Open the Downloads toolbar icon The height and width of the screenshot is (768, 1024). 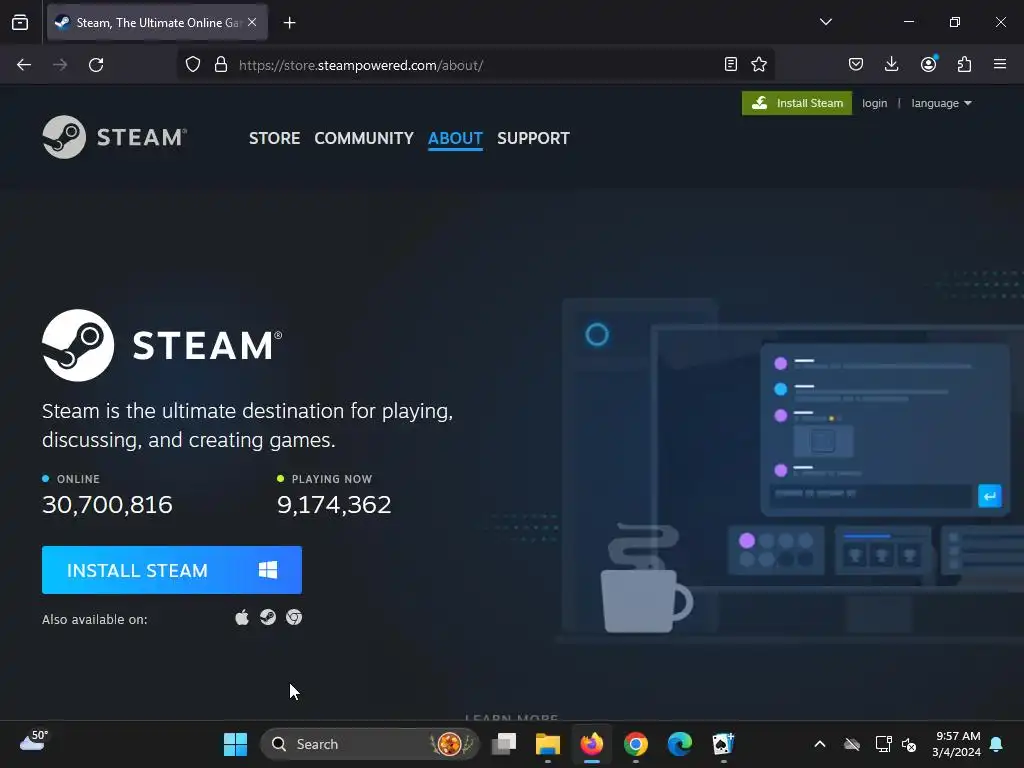(891, 64)
